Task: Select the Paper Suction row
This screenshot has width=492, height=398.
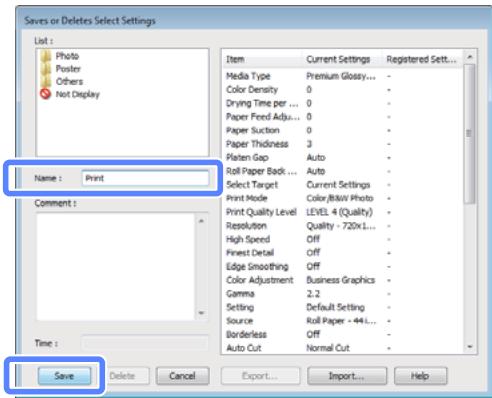Action: click(343, 130)
